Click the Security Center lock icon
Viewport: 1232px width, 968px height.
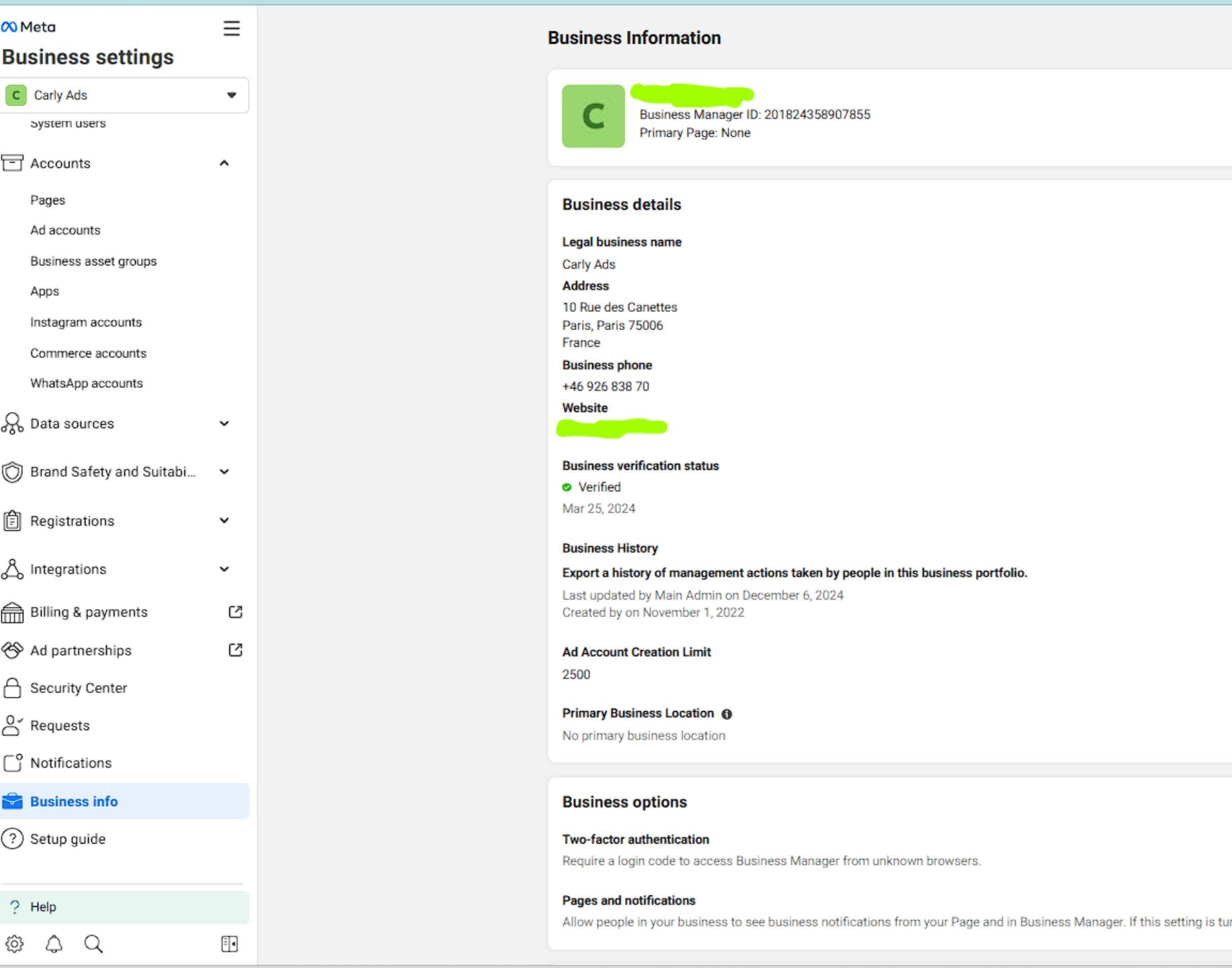(12, 688)
